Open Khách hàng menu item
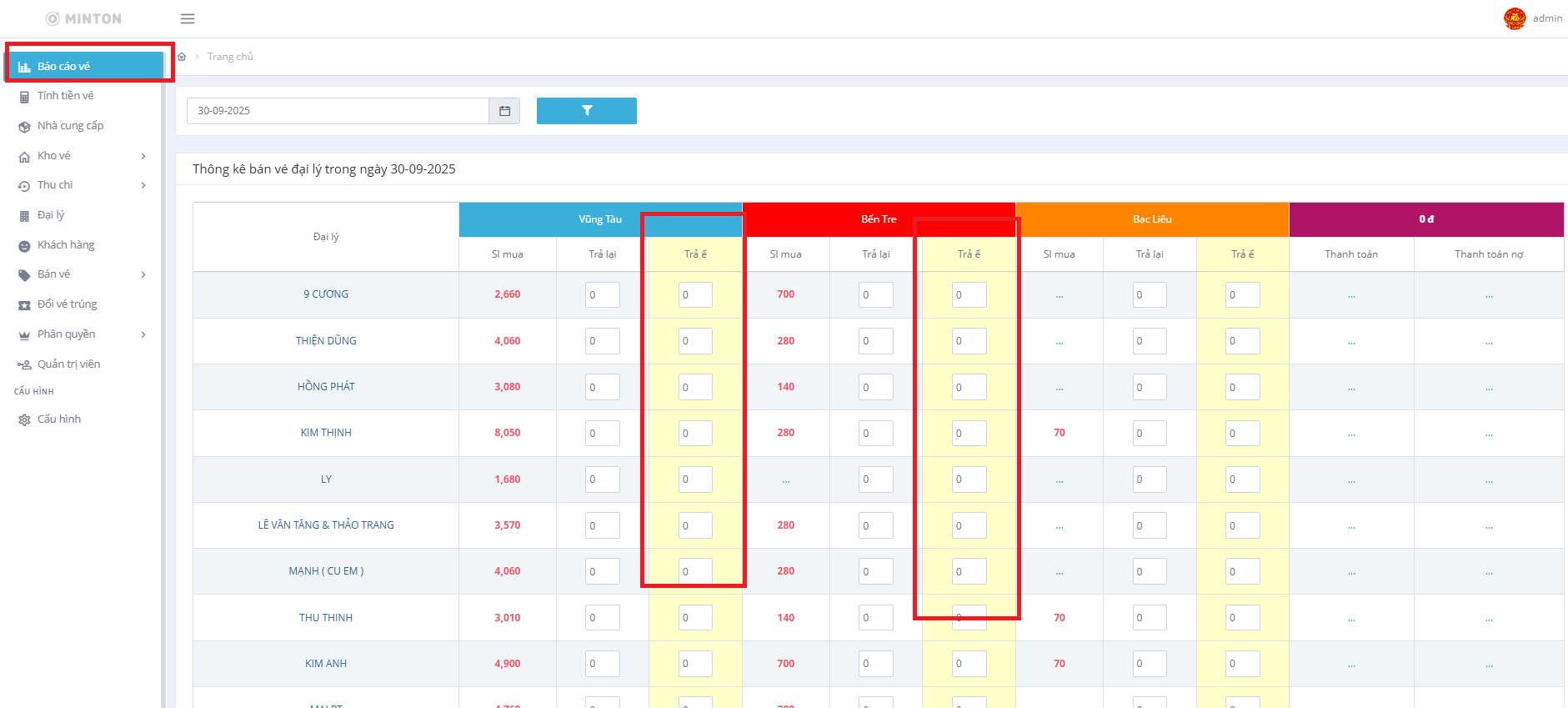The width and height of the screenshot is (1568, 708). pos(66,245)
